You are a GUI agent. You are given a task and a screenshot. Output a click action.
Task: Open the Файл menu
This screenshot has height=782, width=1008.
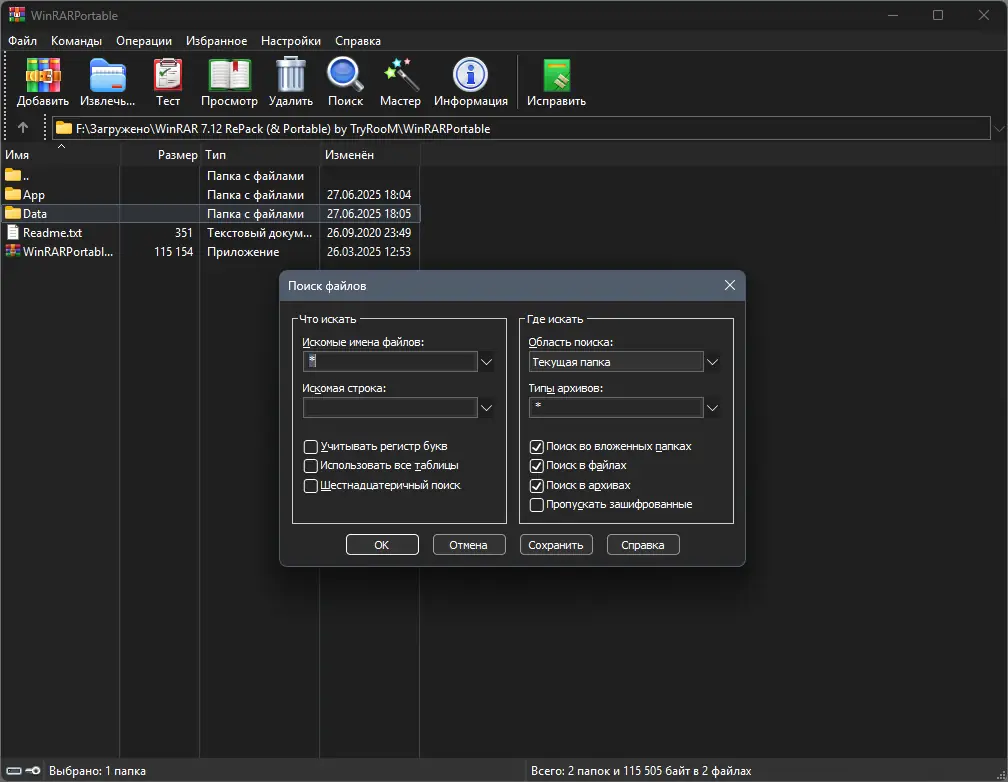click(x=22, y=41)
